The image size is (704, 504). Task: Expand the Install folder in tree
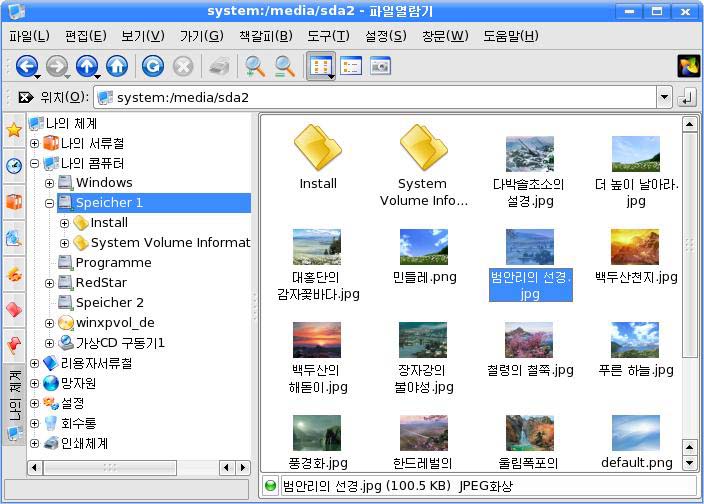[x=64, y=223]
